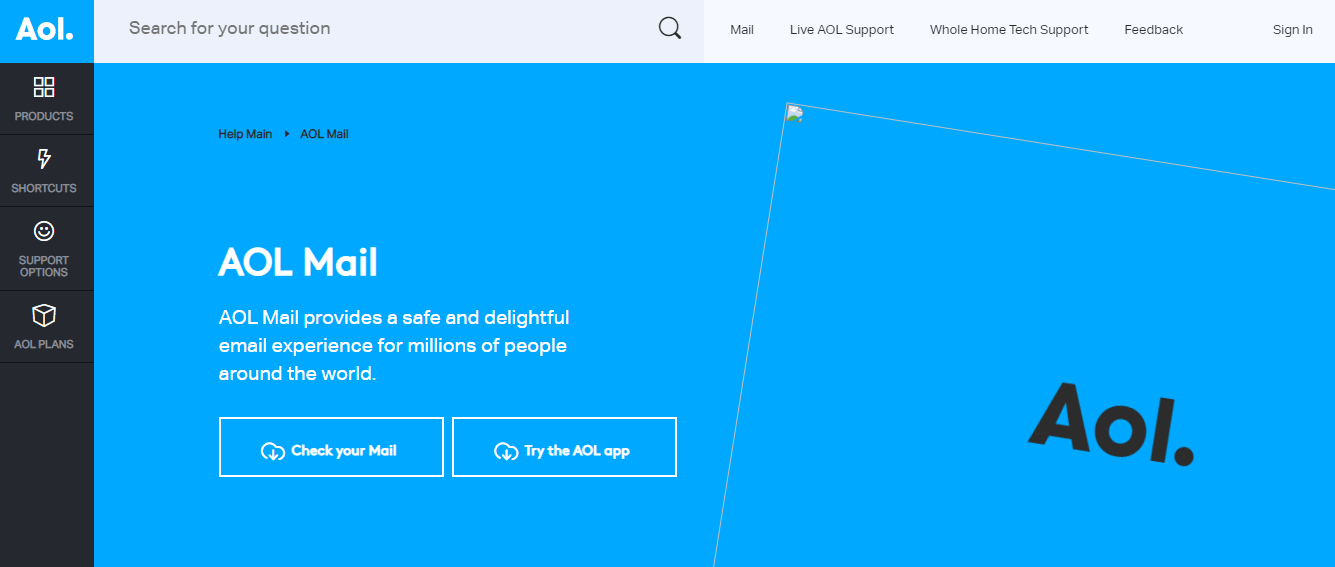The height and width of the screenshot is (567, 1335).
Task: Open the Feedback link
Action: tap(1153, 30)
